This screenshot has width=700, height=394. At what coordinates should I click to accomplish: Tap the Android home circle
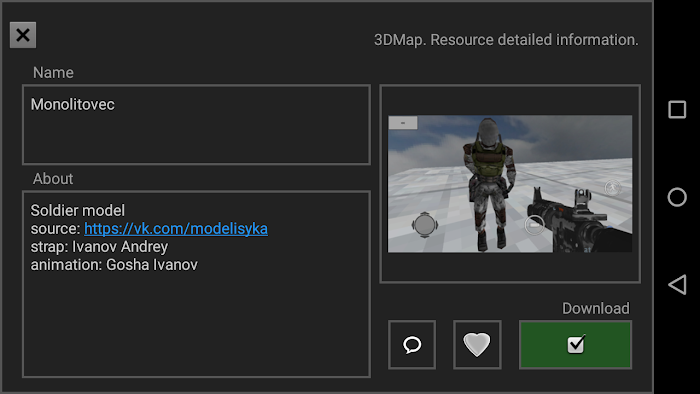(677, 197)
